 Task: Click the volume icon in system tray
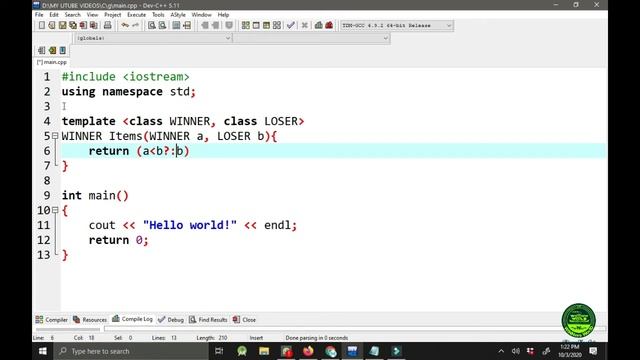[516, 351]
